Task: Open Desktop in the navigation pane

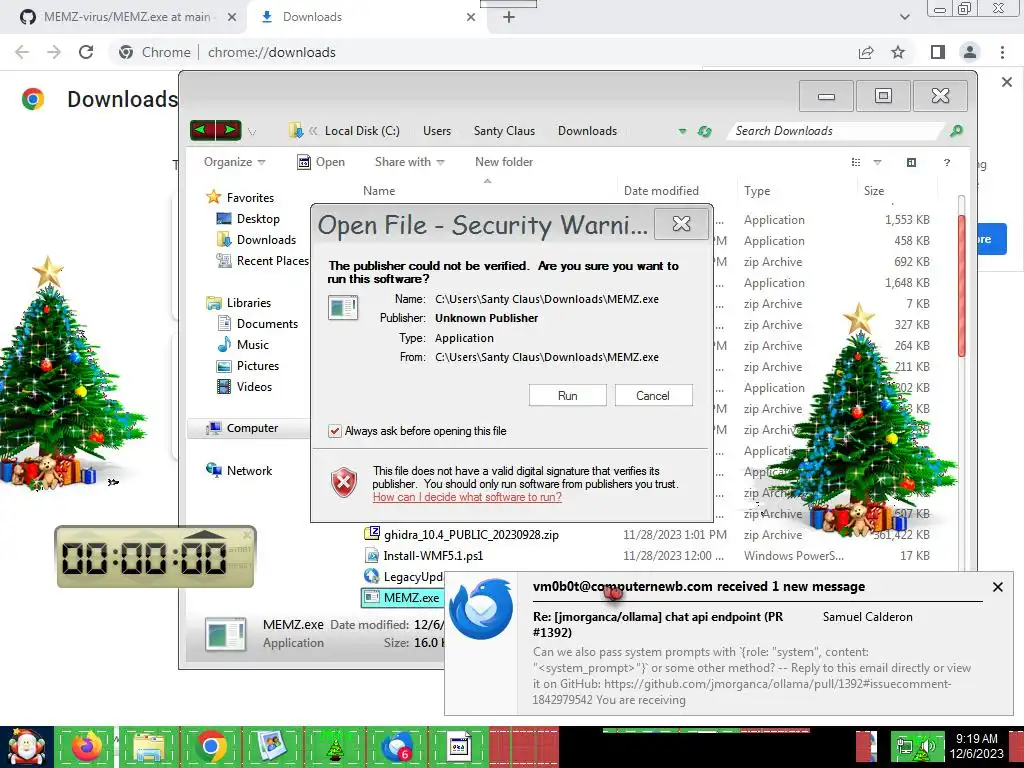Action: point(248,219)
